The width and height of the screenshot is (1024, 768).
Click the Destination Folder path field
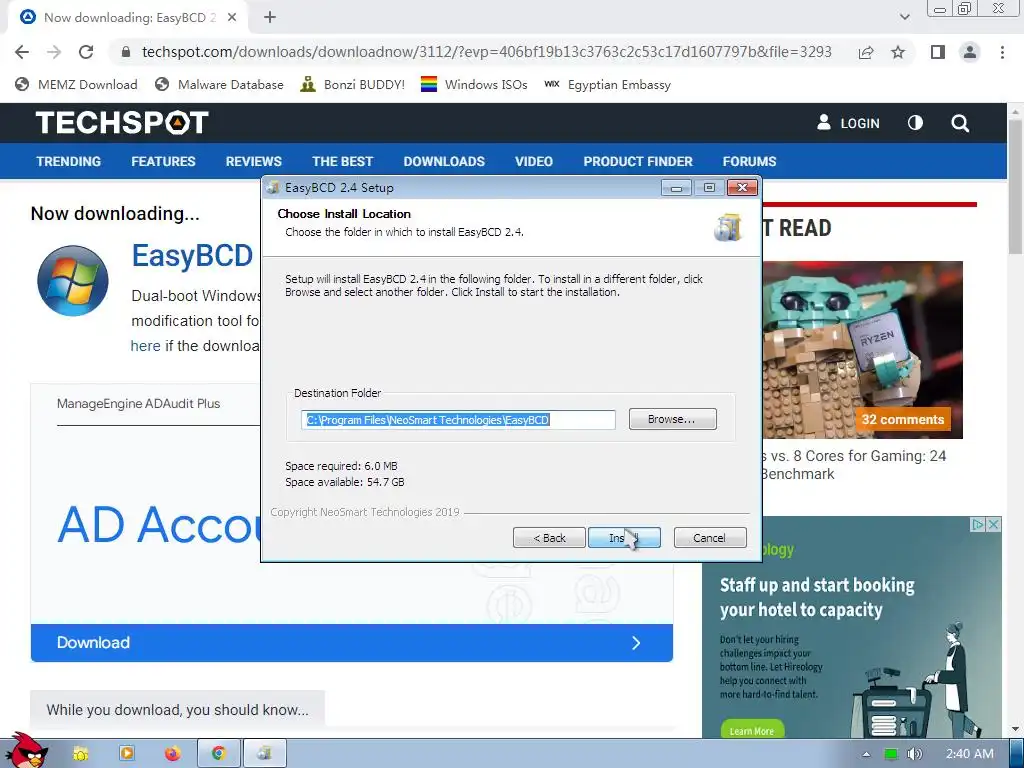[x=458, y=420]
